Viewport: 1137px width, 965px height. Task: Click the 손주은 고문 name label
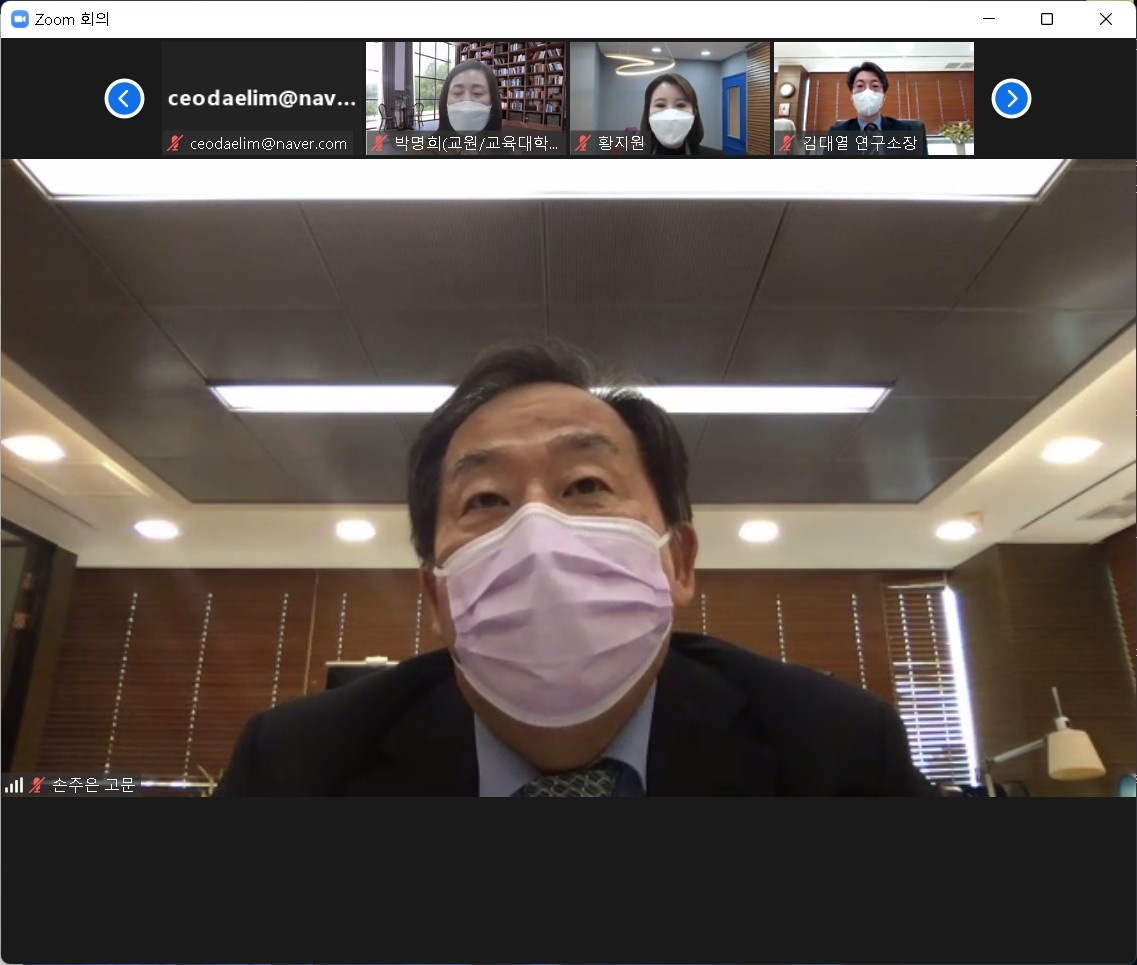tap(94, 784)
